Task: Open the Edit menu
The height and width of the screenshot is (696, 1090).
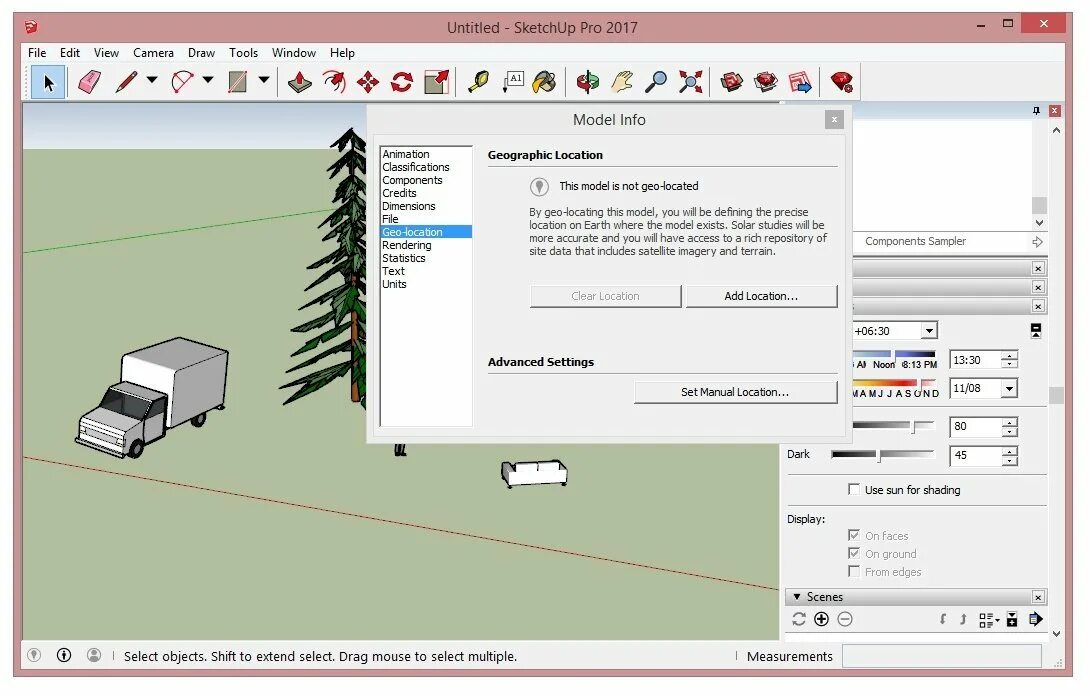Action: (70, 53)
